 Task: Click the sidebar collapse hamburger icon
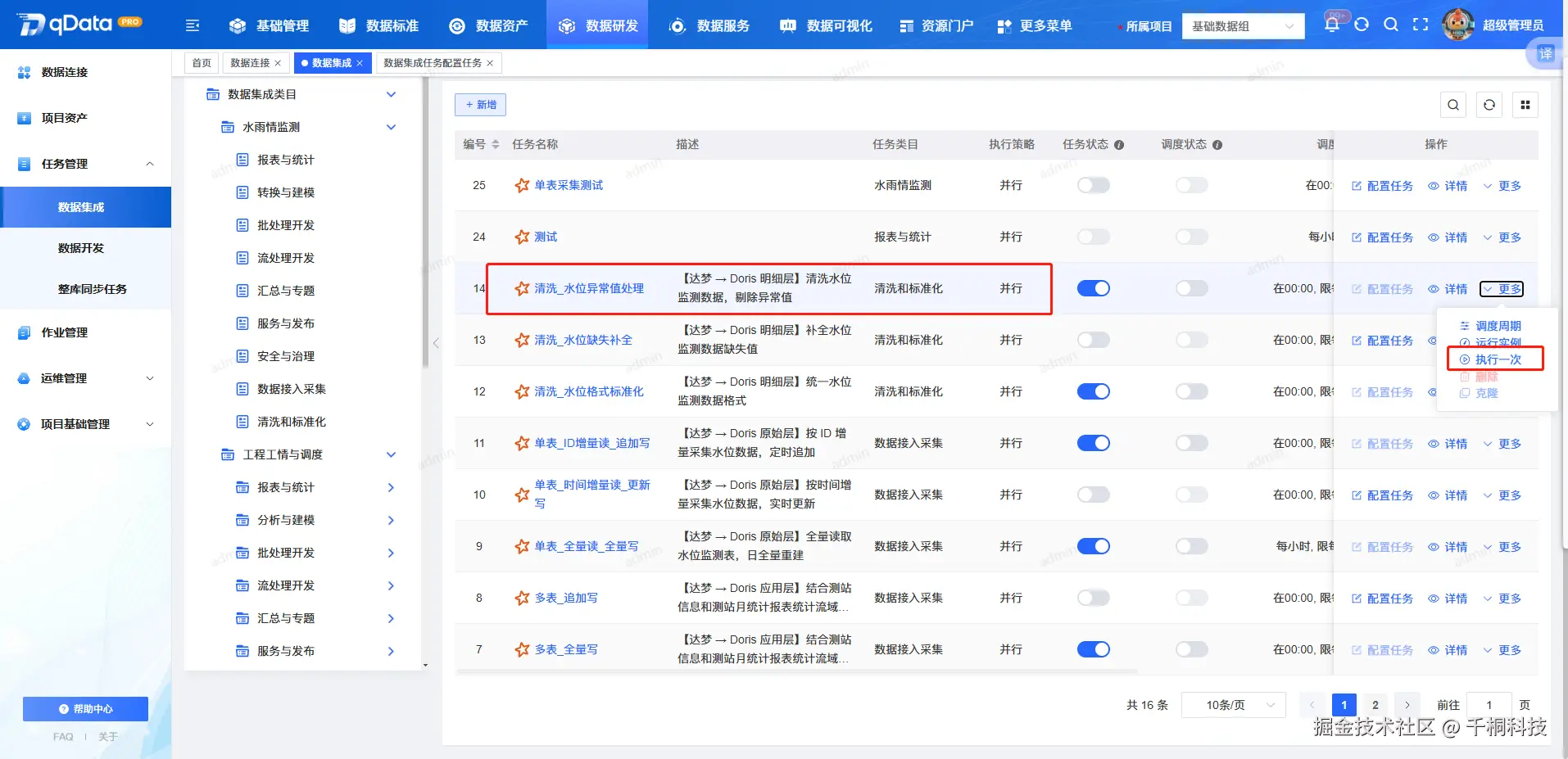[x=193, y=26]
